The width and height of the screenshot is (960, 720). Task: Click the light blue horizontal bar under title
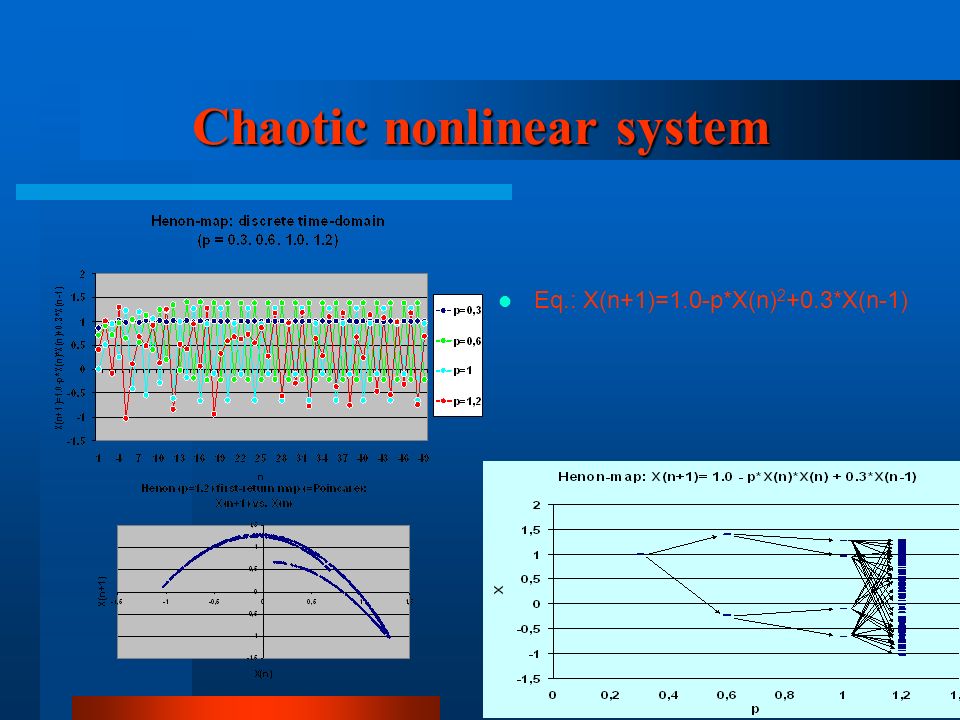pos(264,192)
